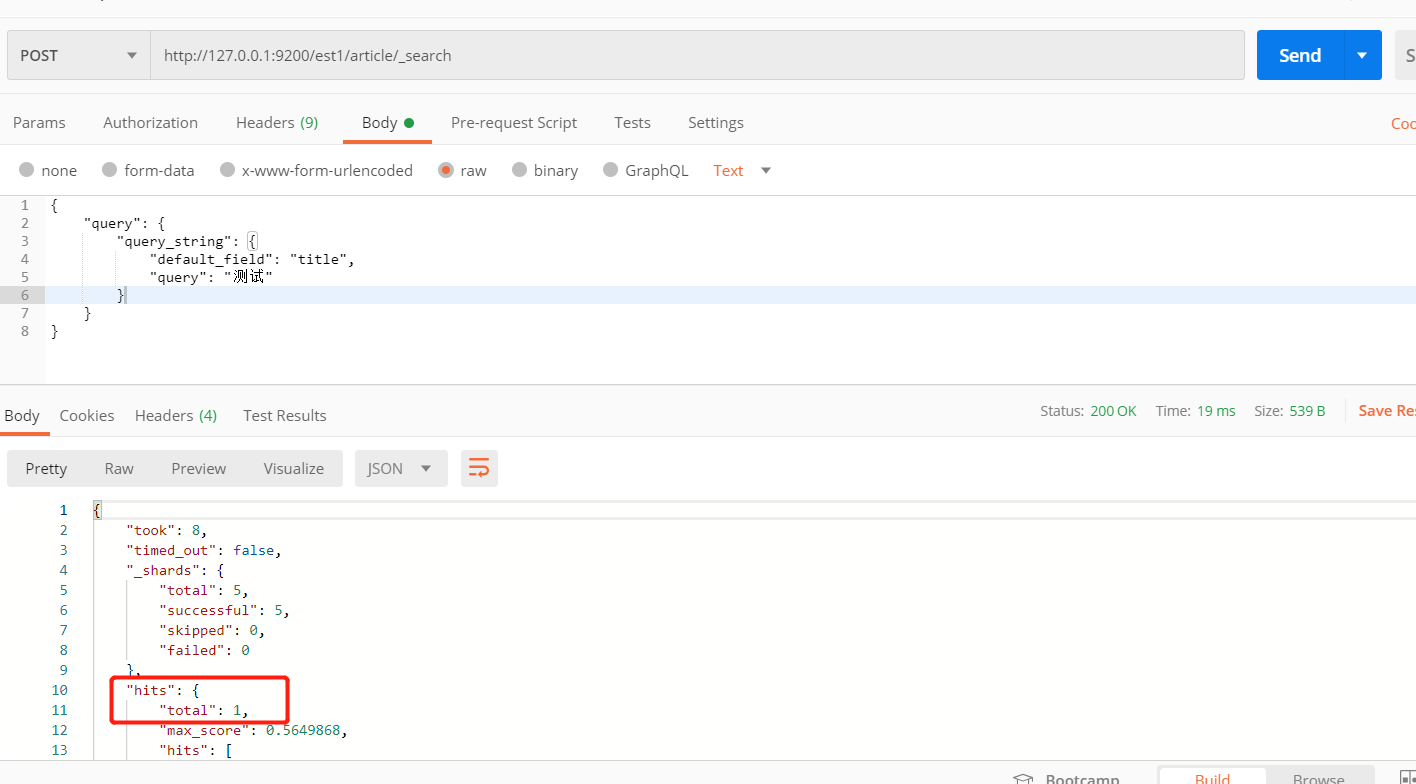Open the request Settings tab
Screen dimensions: 1416x784
[715, 122]
